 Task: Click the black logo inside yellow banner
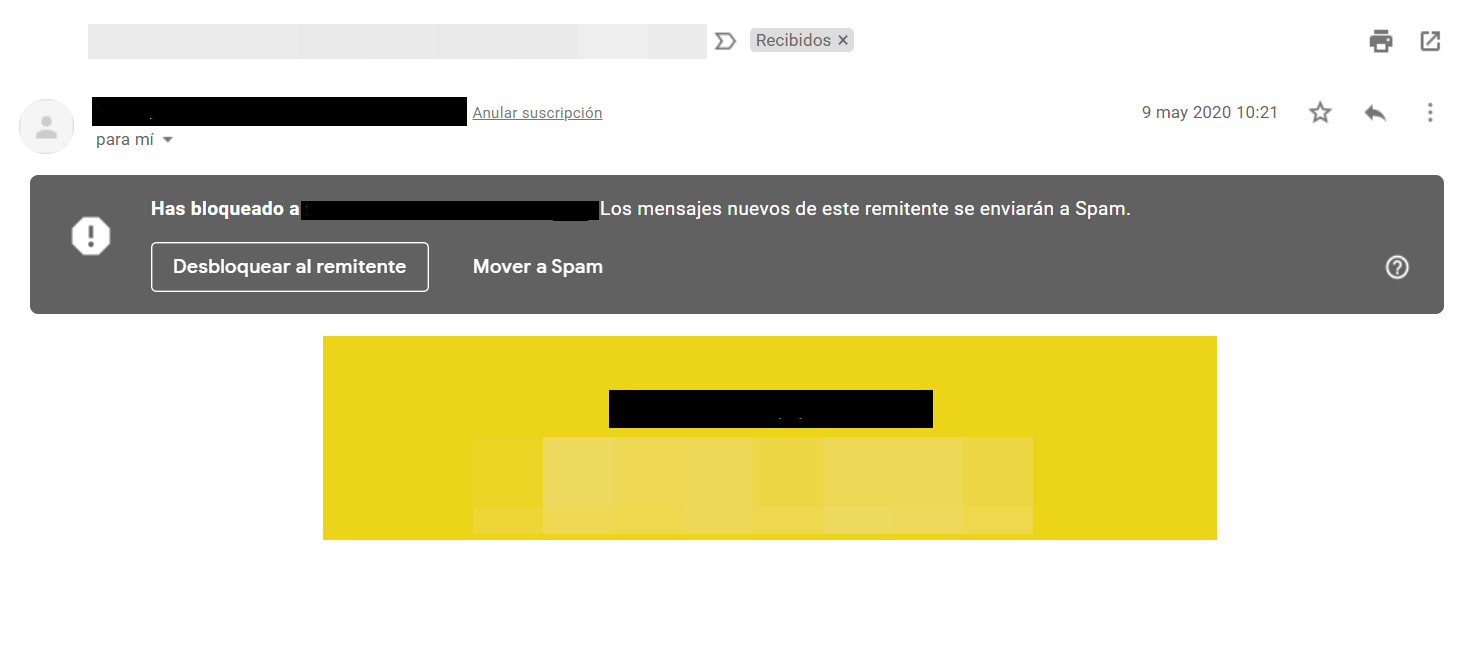(x=771, y=409)
